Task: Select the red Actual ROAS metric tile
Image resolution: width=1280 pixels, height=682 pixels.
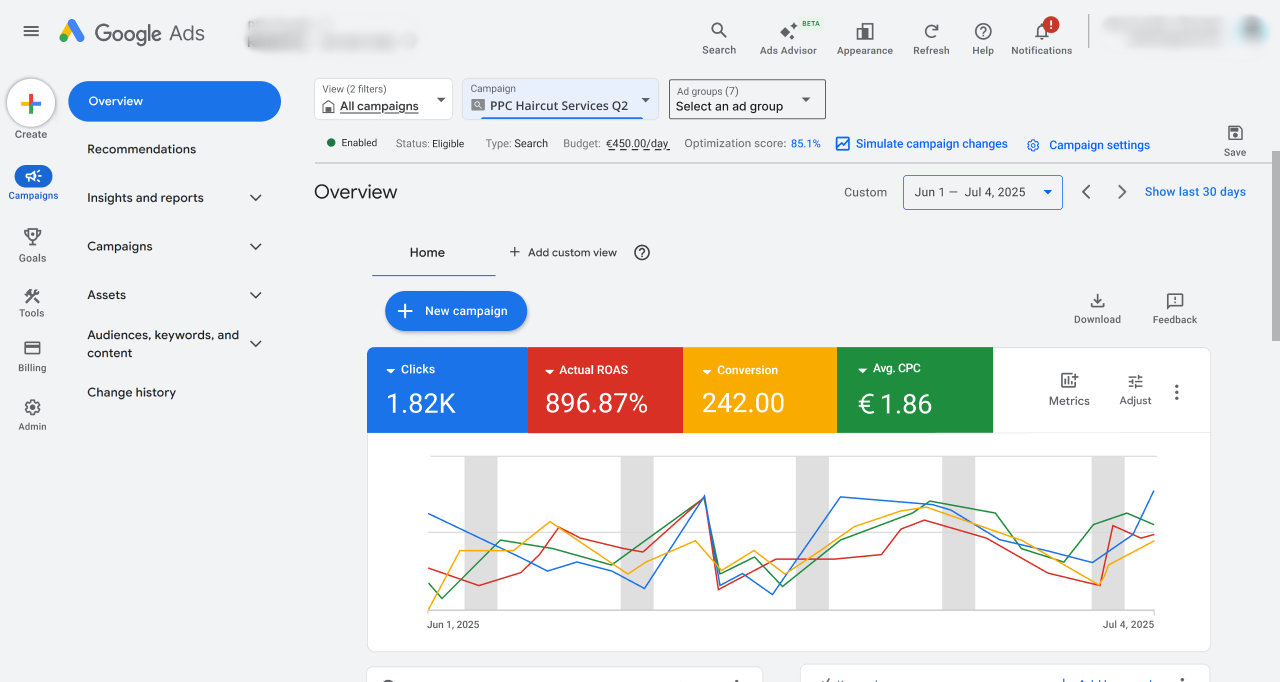Action: (605, 390)
